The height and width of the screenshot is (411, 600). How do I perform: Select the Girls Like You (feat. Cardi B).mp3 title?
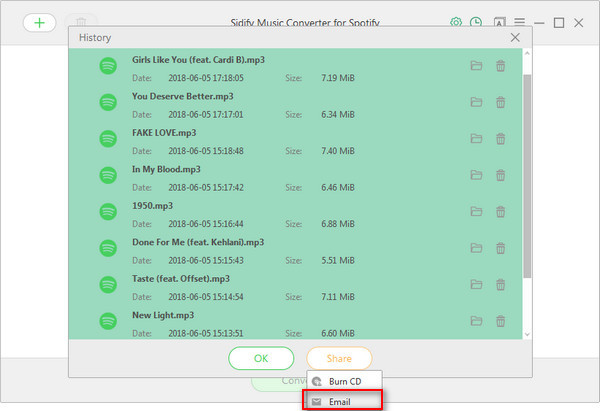tap(198, 60)
